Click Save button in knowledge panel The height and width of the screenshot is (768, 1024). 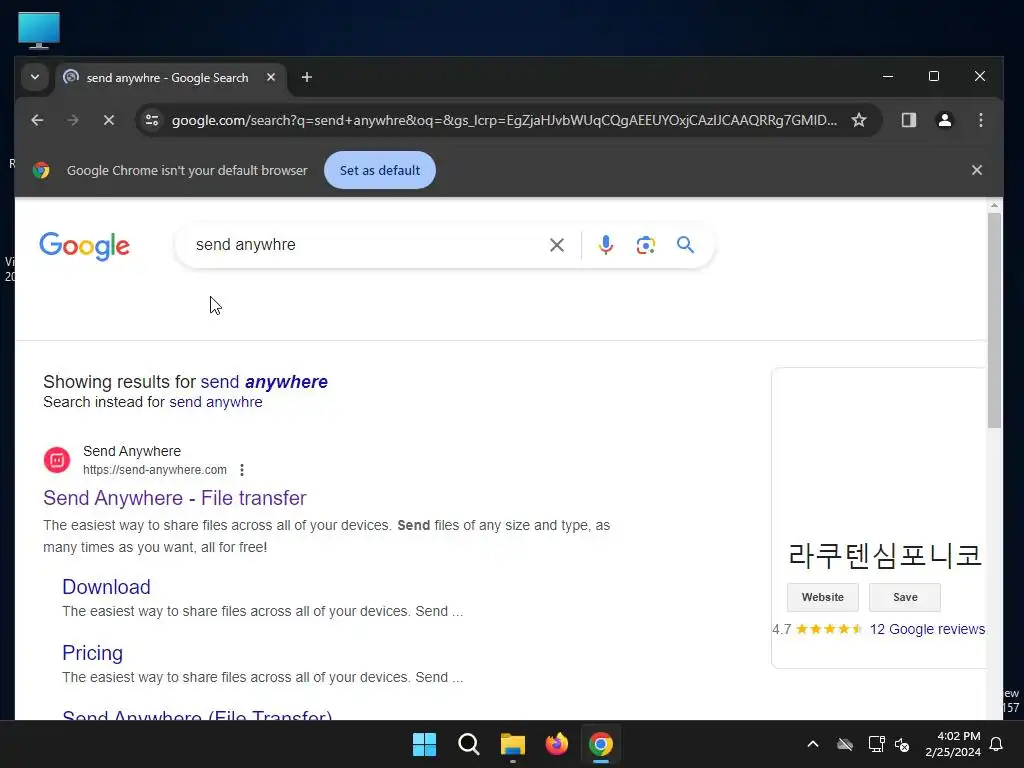click(x=904, y=597)
